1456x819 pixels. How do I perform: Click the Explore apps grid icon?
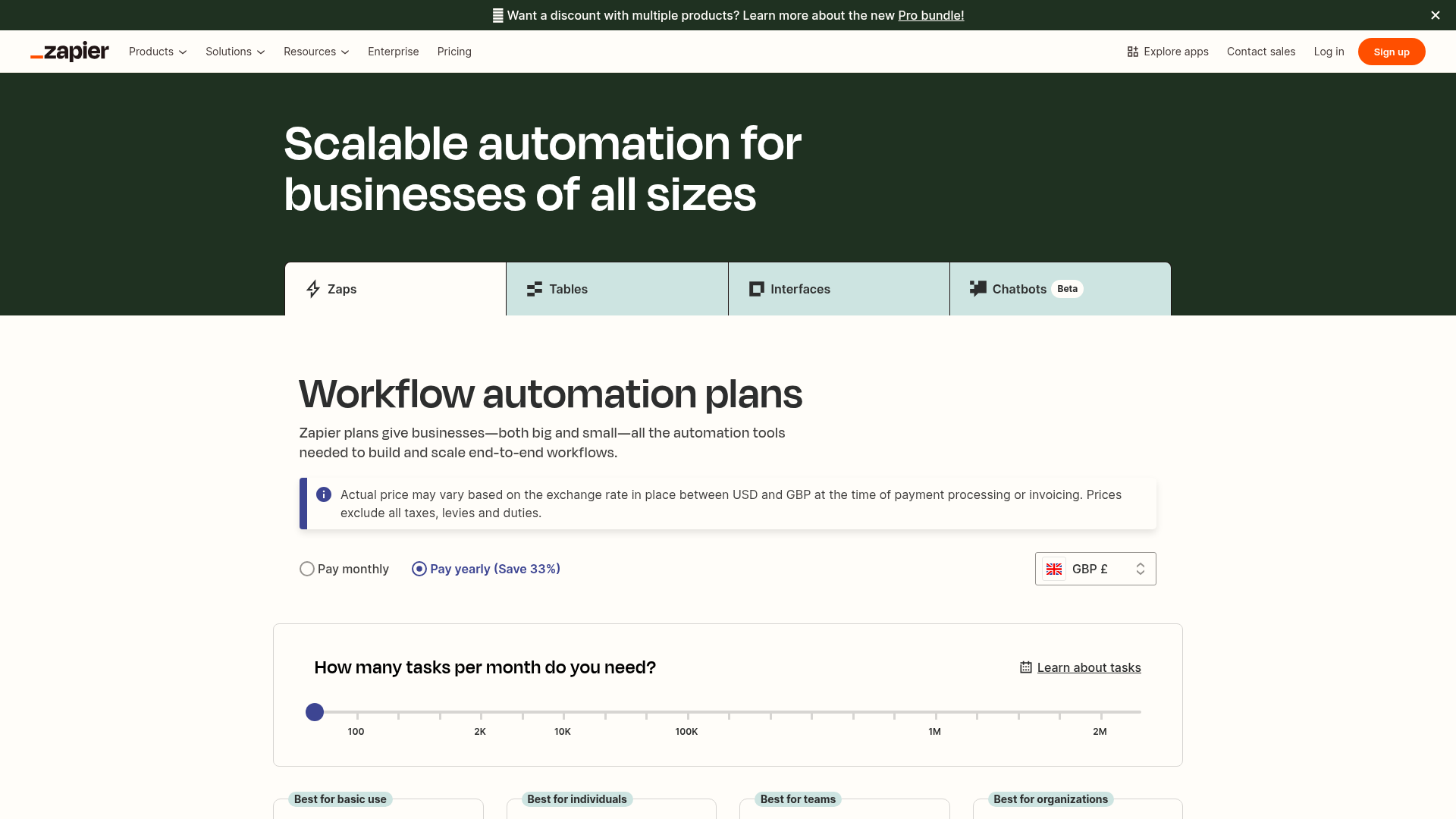[1132, 51]
